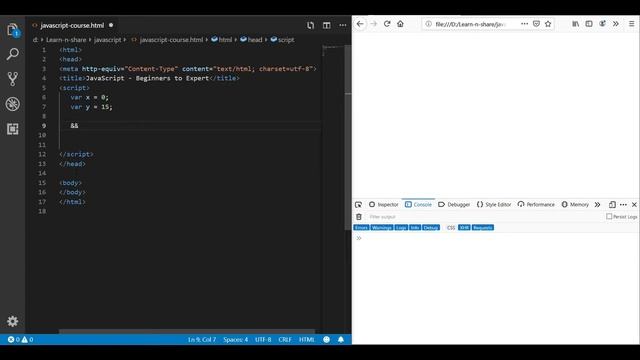Viewport: 640px width, 360px height.
Task: Clear the web console output
Action: [359, 217]
